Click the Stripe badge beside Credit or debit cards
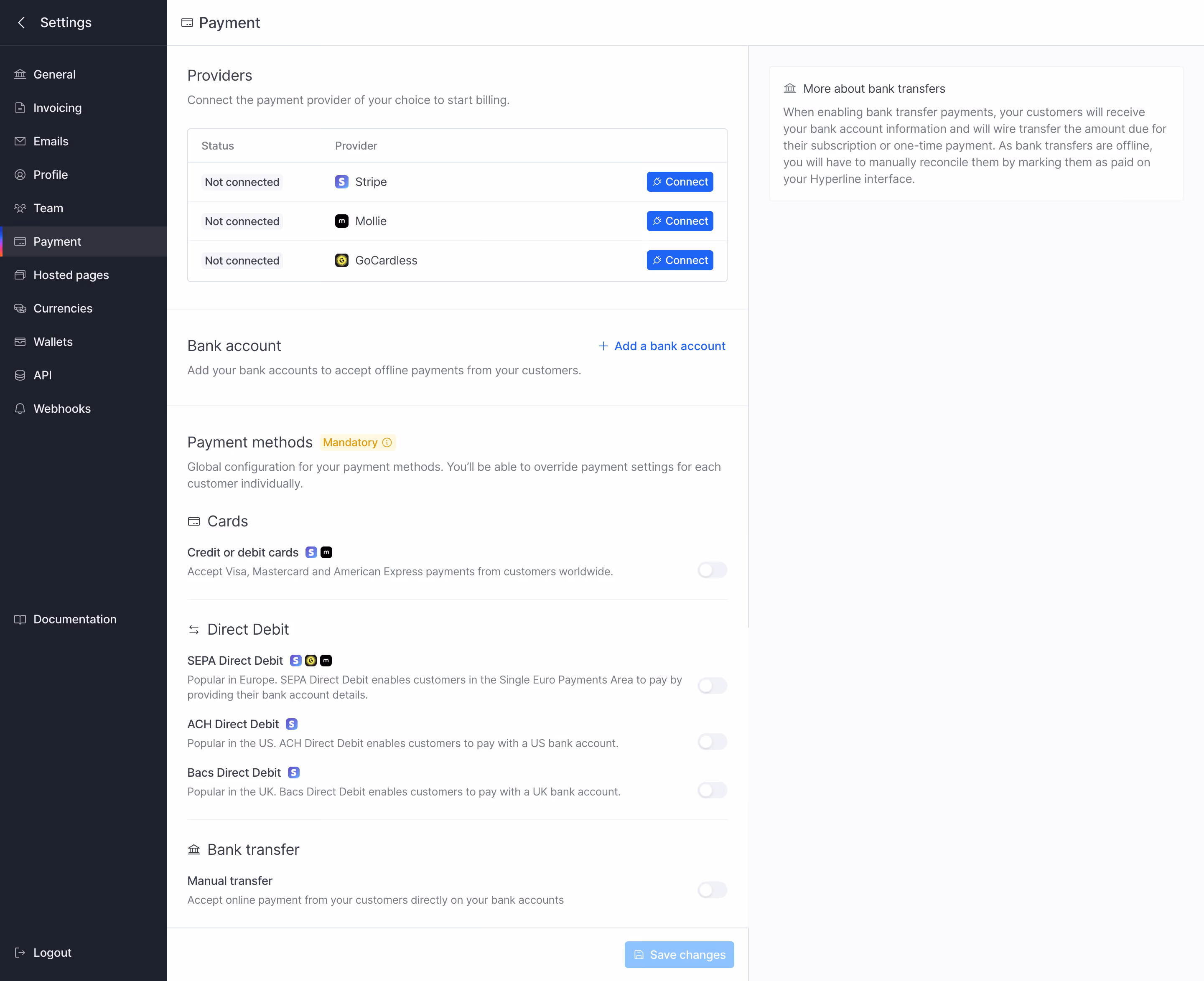Image resolution: width=1204 pixels, height=981 pixels. pyautogui.click(x=311, y=552)
